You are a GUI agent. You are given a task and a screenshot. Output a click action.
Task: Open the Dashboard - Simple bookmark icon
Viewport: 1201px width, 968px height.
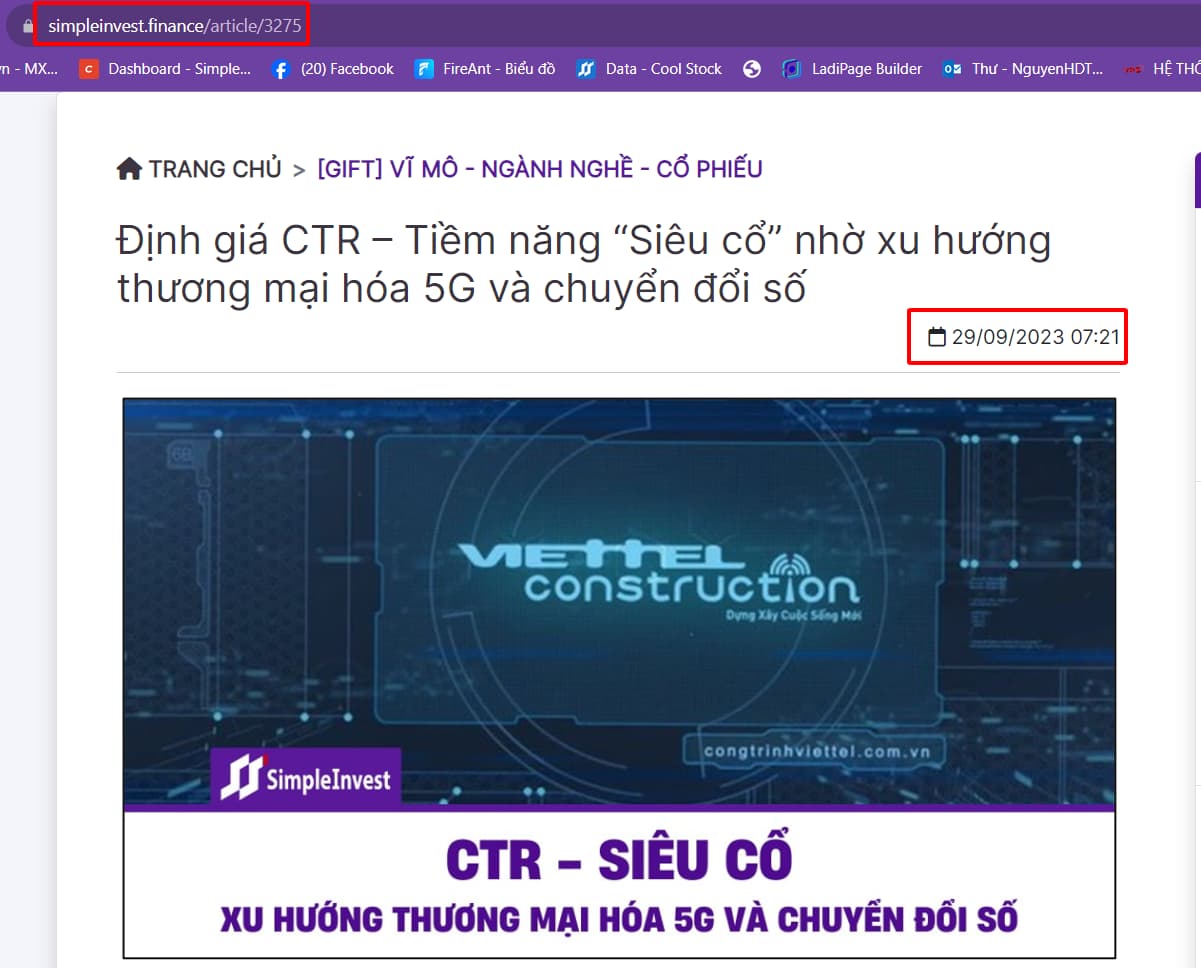[x=89, y=69]
